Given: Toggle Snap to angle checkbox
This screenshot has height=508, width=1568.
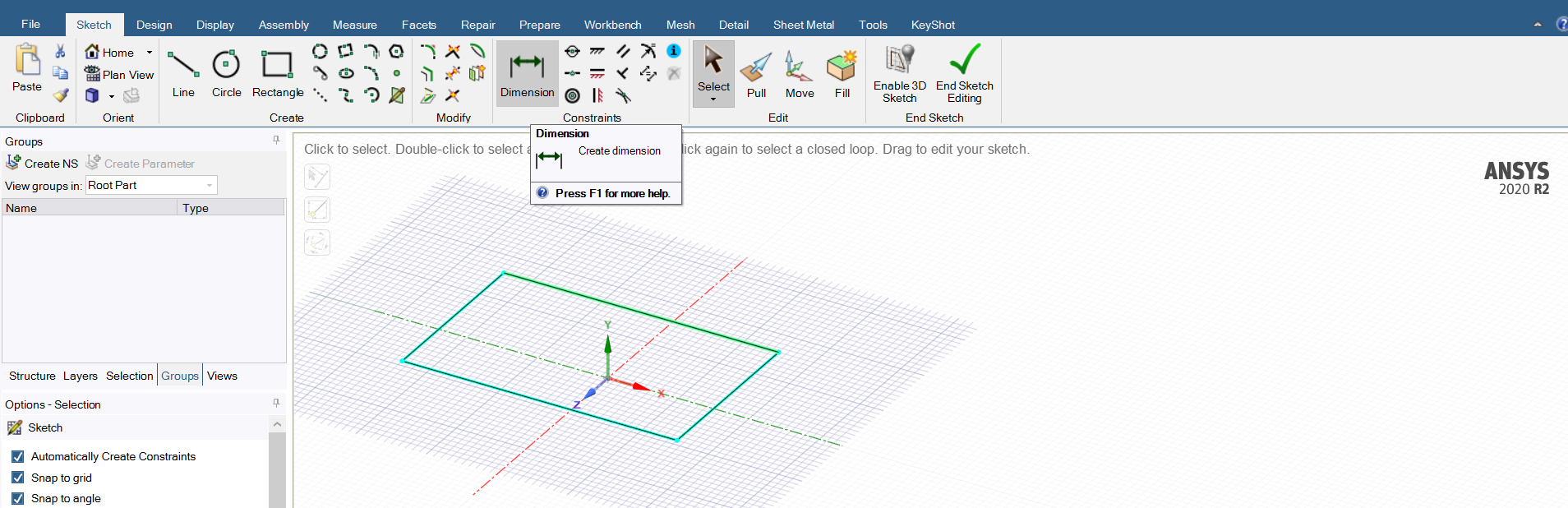Looking at the screenshot, I should click(x=17, y=498).
